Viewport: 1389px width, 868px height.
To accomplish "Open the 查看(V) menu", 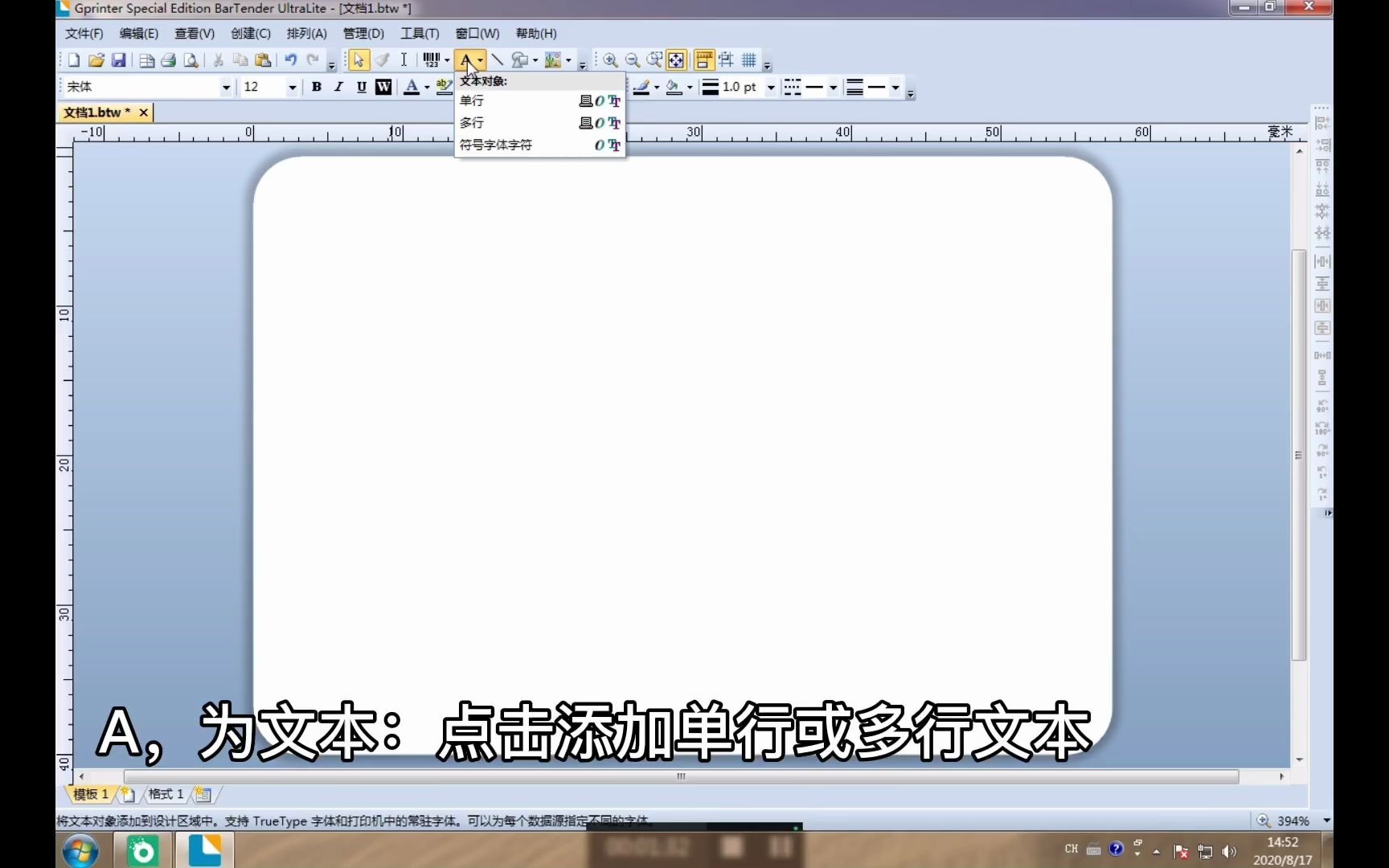I will coord(195,34).
